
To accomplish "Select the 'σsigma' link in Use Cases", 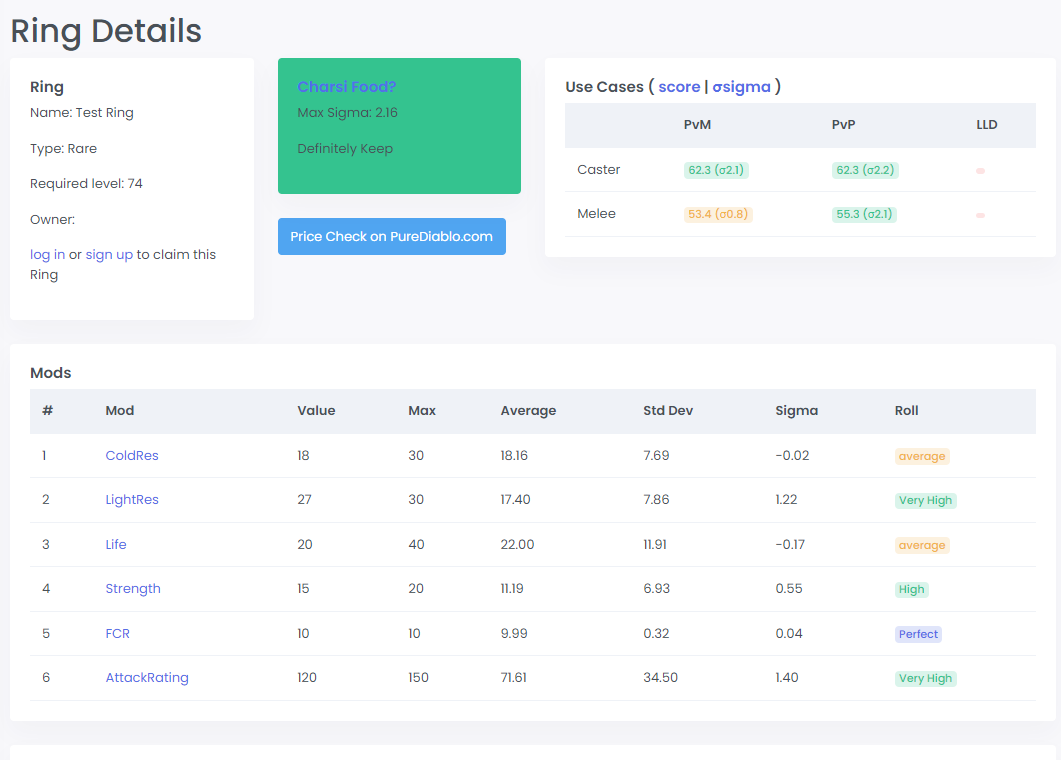I will 741,87.
